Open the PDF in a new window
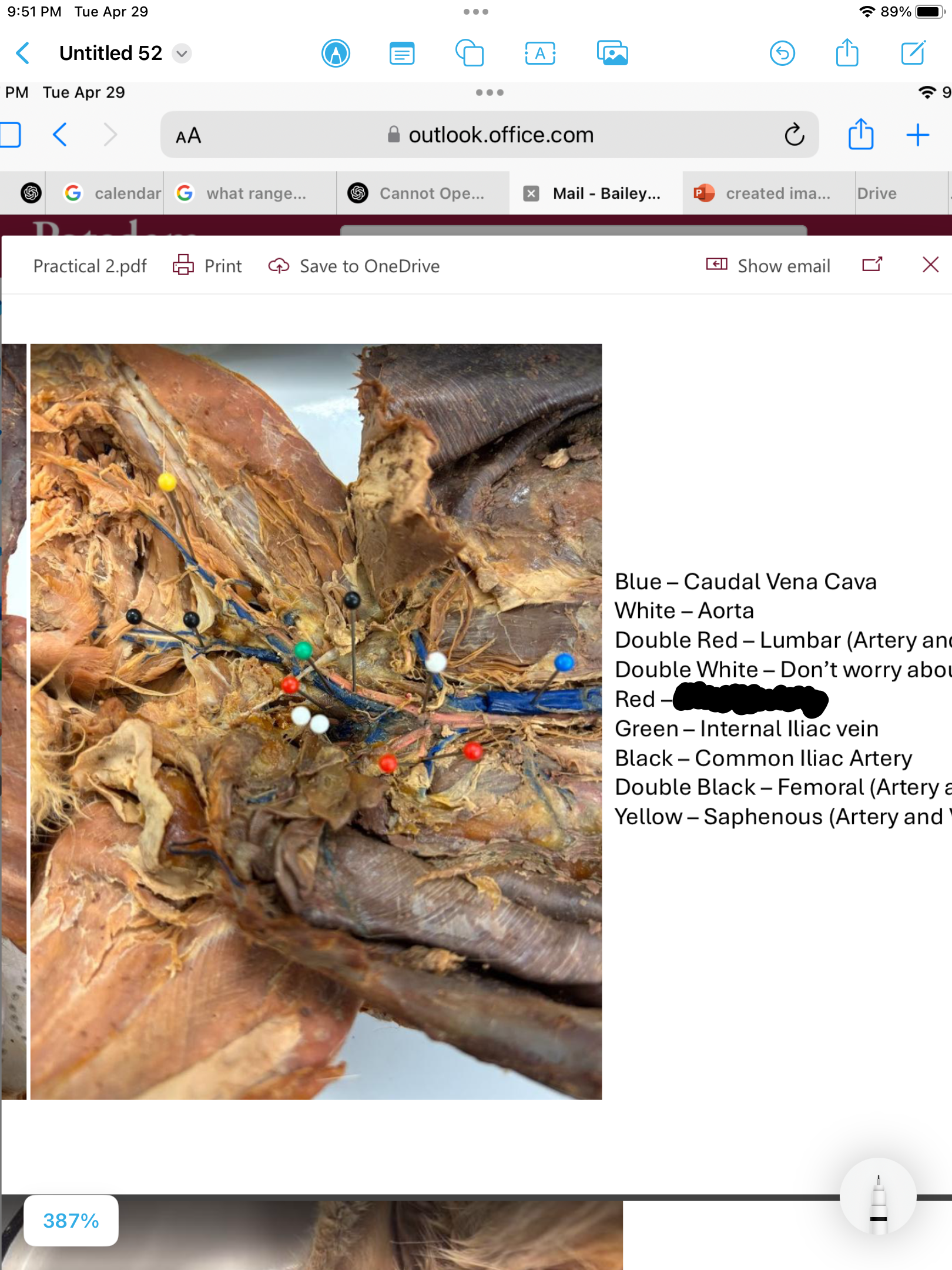Screen dimensions: 952x1270 coord(872,265)
